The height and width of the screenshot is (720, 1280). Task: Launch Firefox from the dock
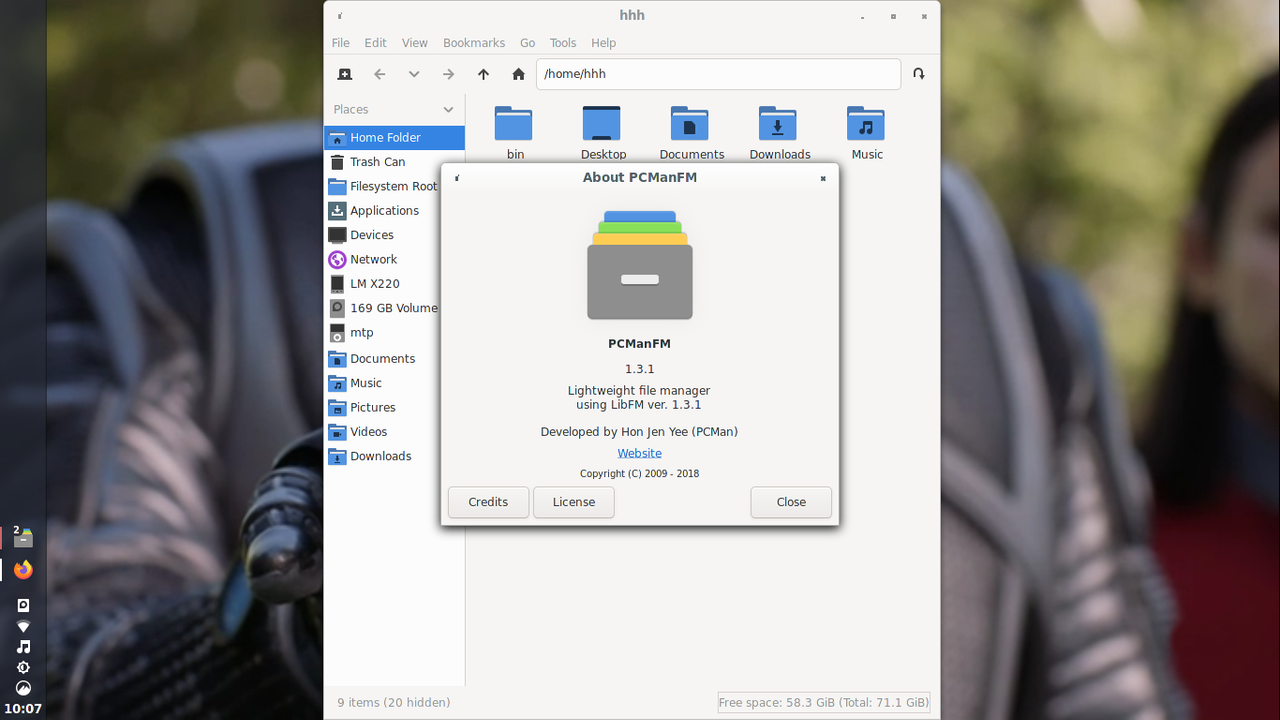(x=23, y=570)
